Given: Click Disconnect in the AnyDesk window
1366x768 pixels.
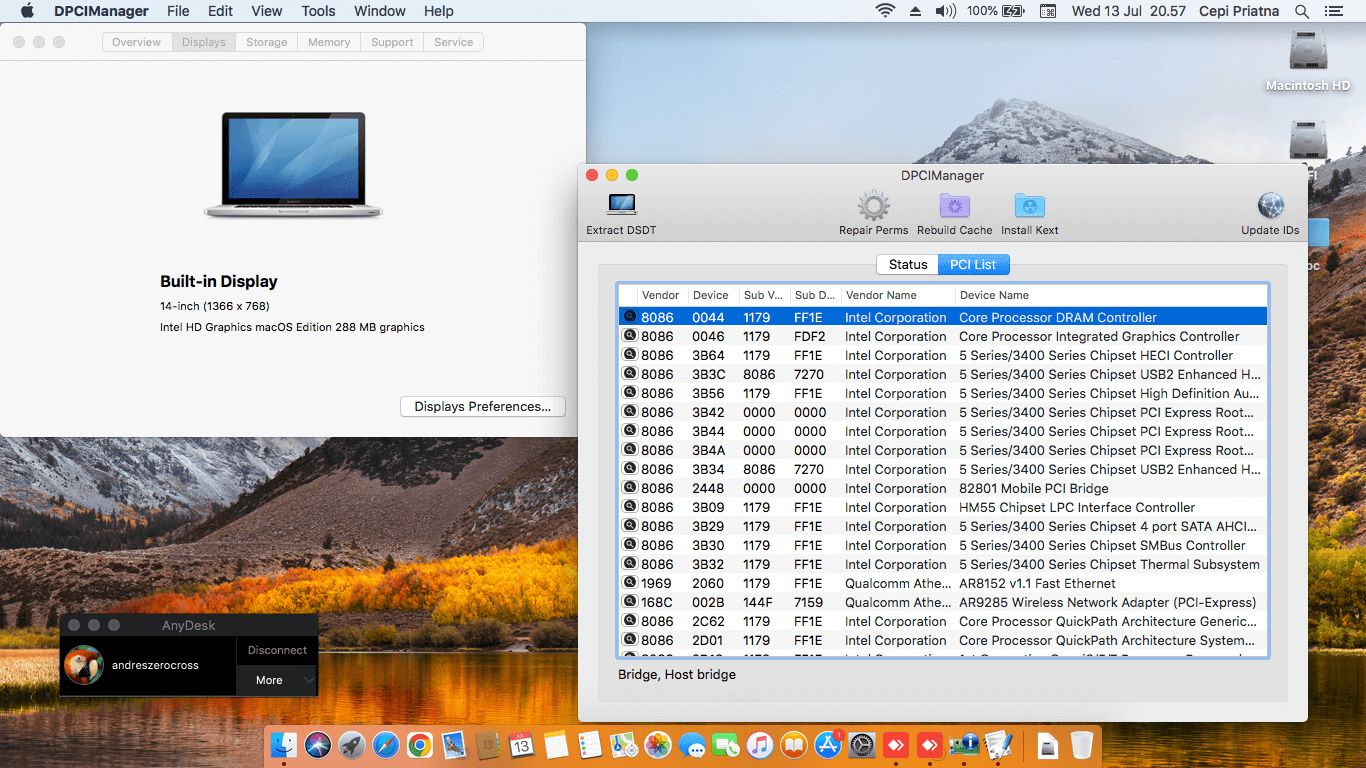Looking at the screenshot, I should (277, 650).
